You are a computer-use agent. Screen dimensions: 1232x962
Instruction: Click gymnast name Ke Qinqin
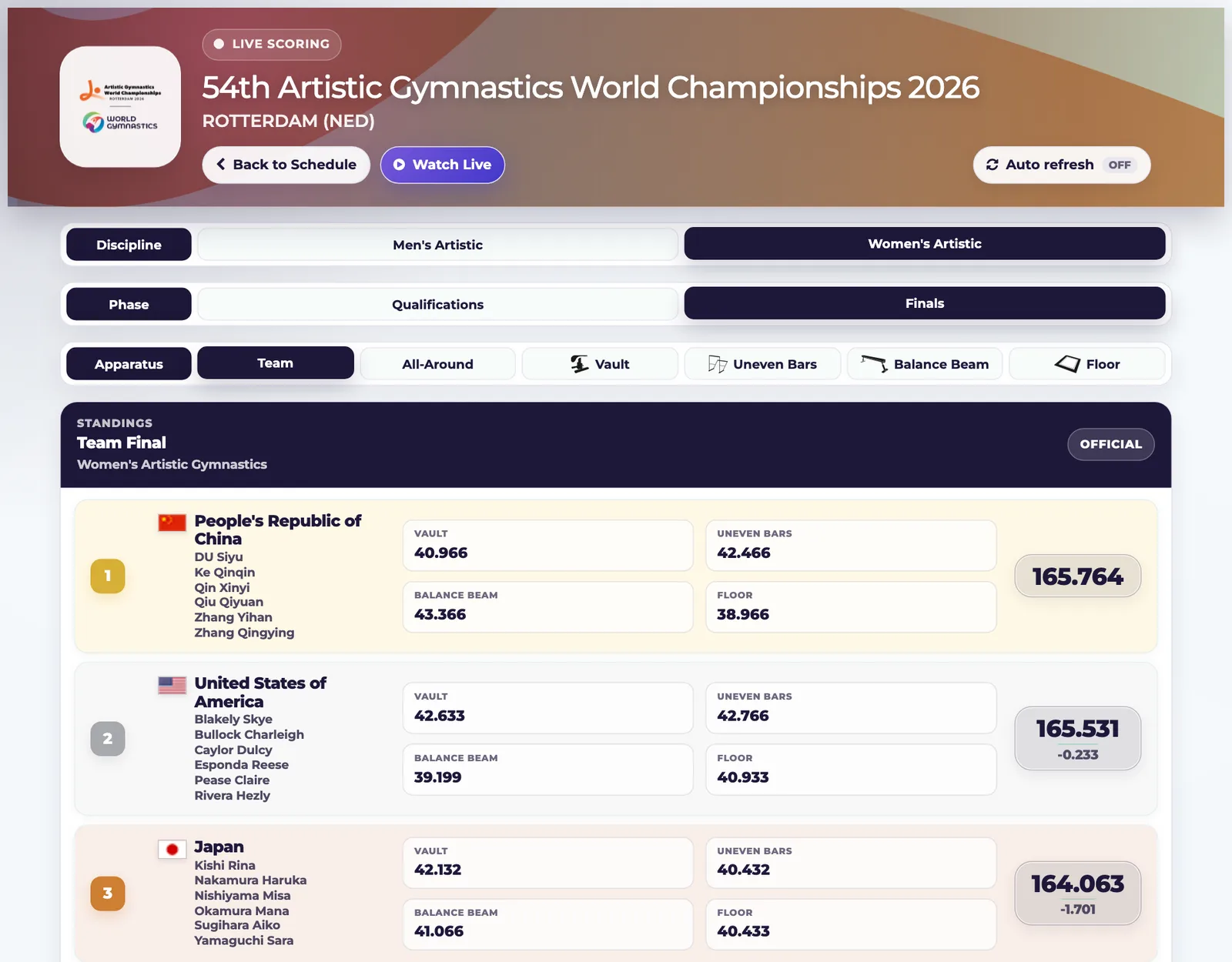click(x=225, y=572)
